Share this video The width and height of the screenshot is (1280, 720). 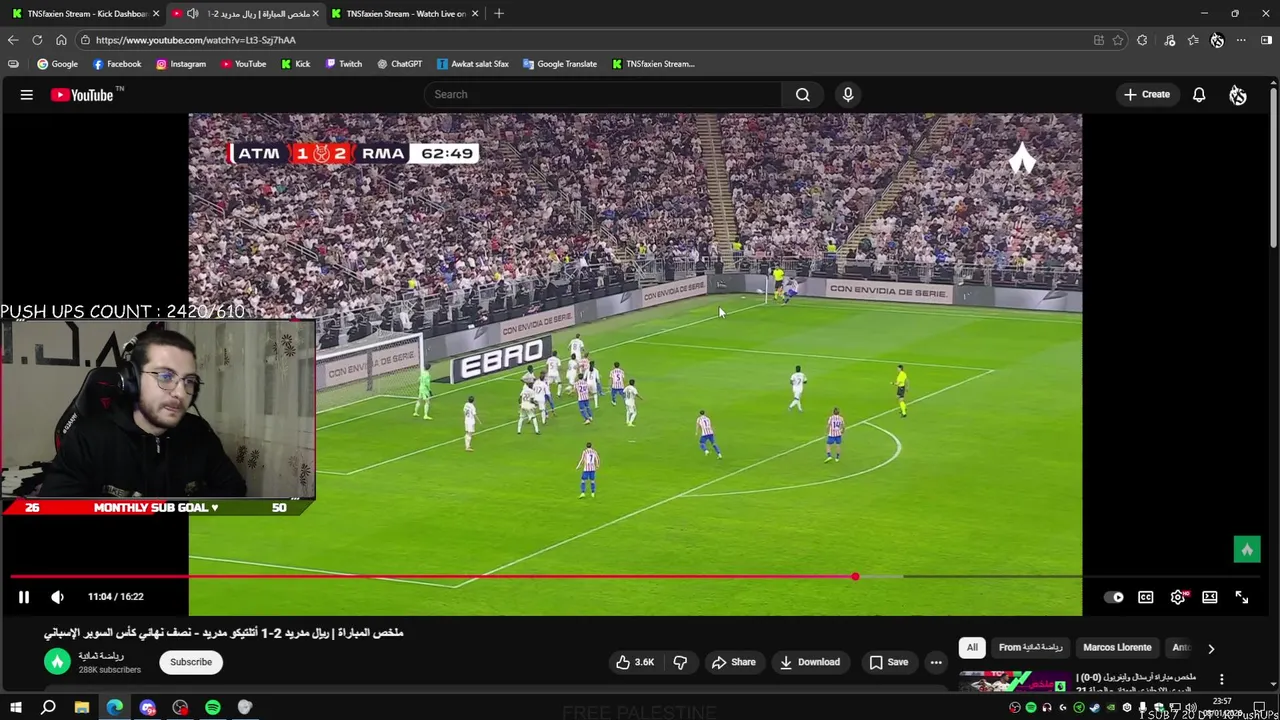(x=733, y=662)
